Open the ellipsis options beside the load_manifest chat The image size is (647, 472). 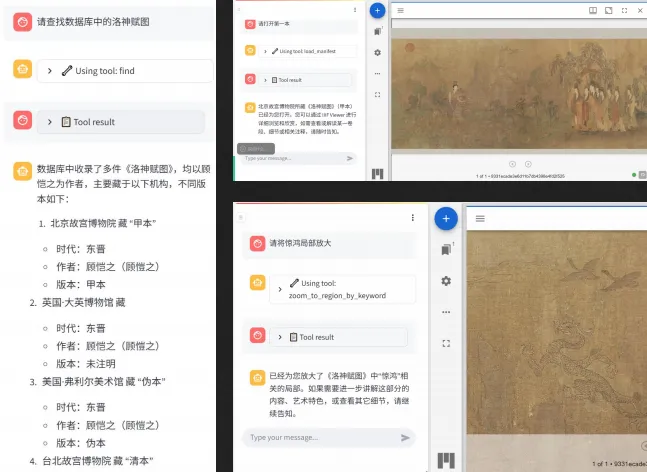377,73
